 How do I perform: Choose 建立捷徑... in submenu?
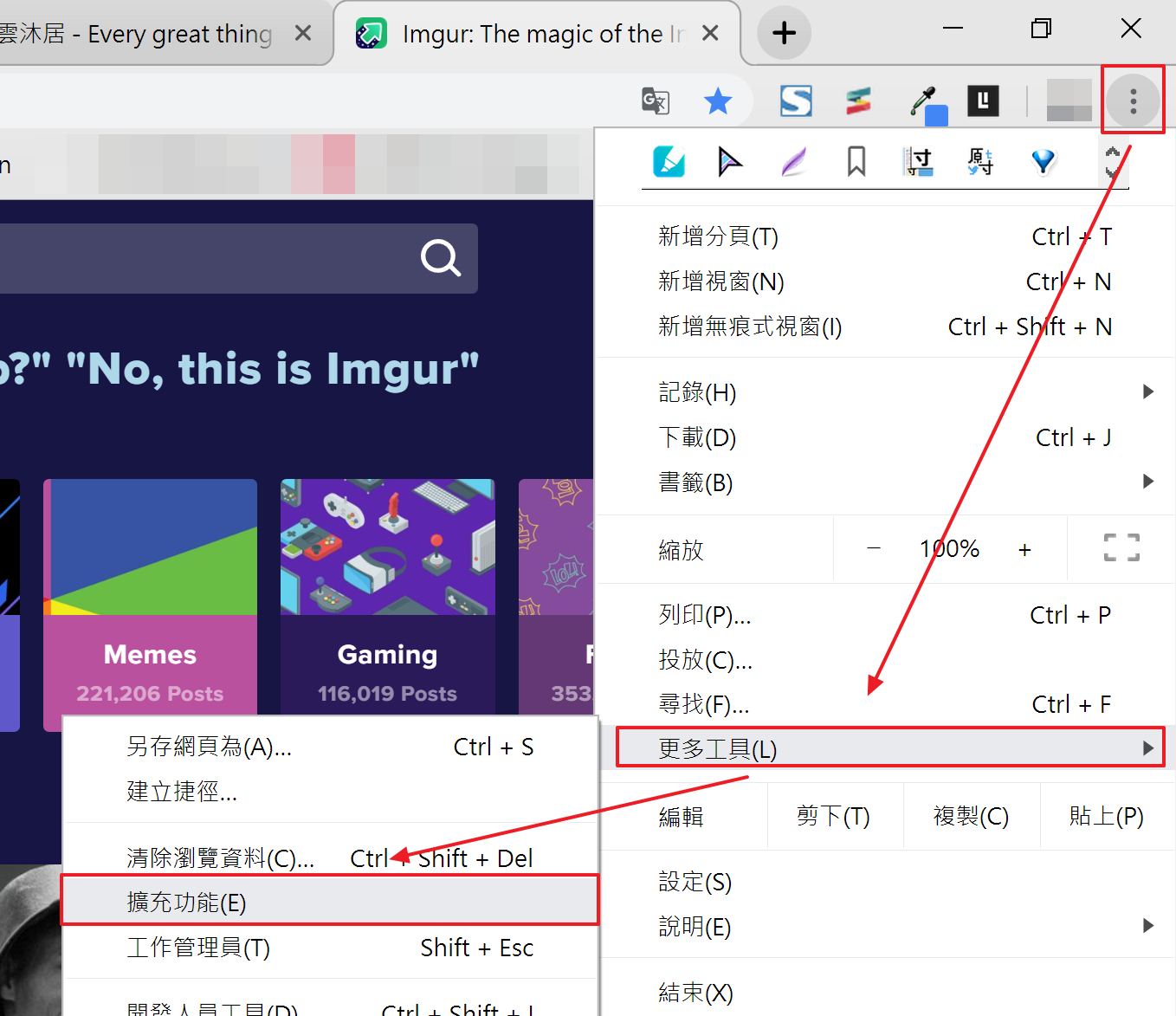pos(331,791)
